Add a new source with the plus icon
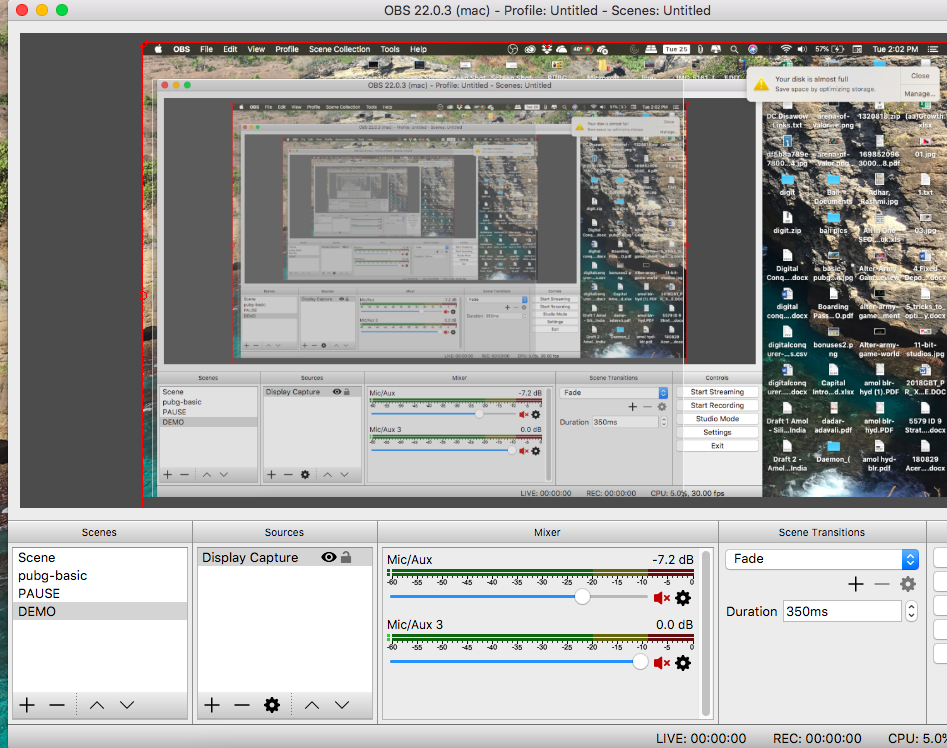 [x=211, y=705]
